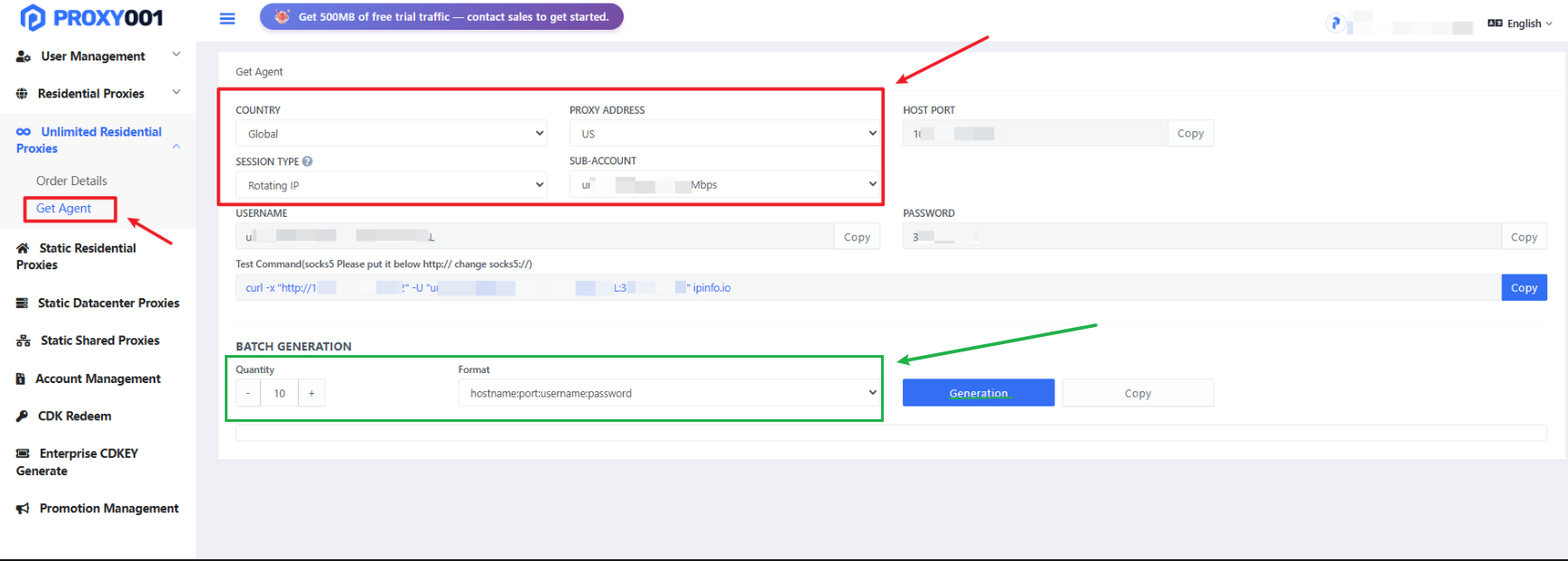Screen dimensions: 1568x561
Task: Click the Session Type help question icon
Action: click(x=308, y=162)
